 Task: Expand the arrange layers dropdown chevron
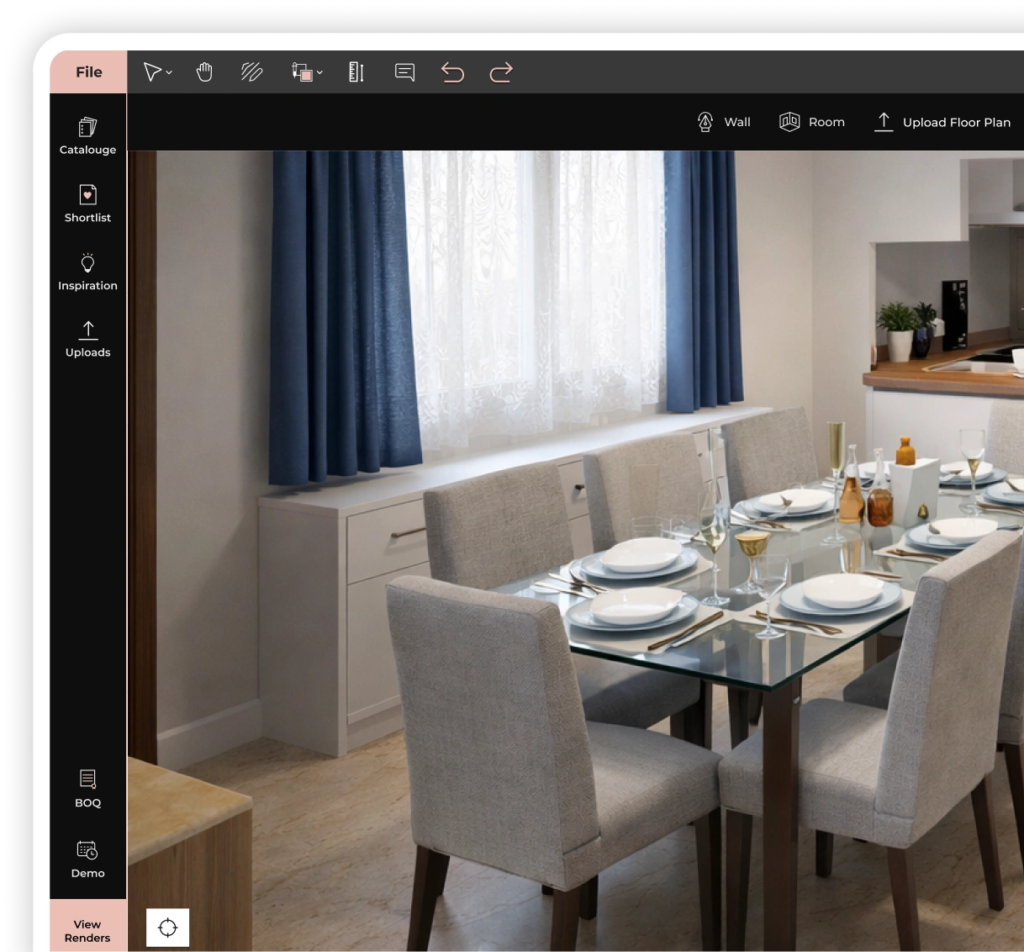click(x=319, y=72)
